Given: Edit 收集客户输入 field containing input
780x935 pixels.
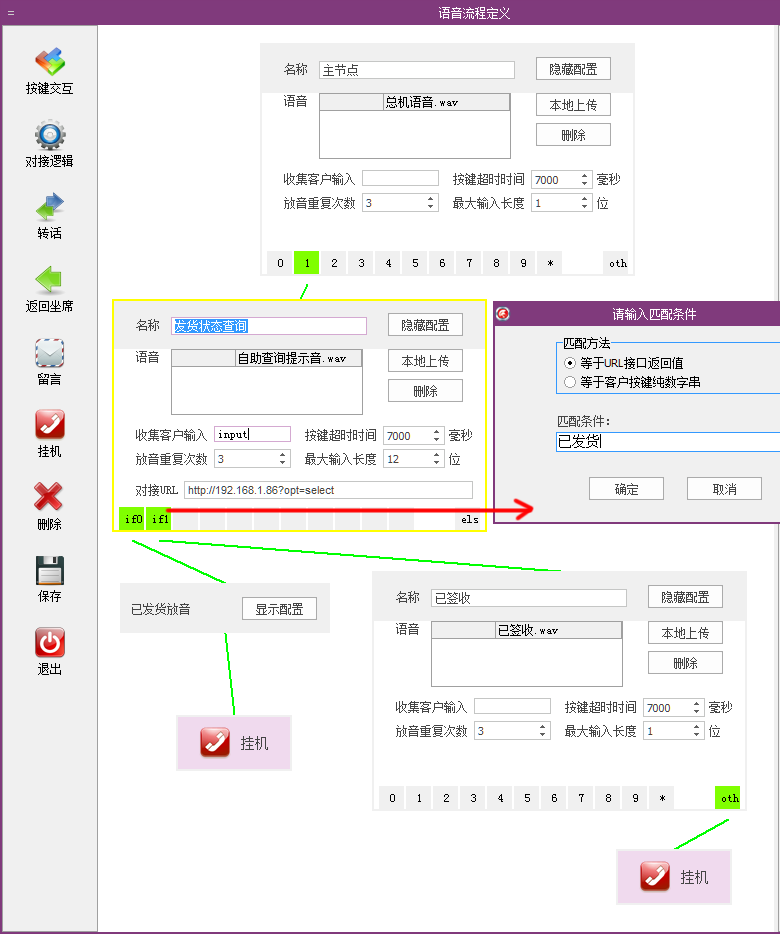Looking at the screenshot, I should 252,434.
